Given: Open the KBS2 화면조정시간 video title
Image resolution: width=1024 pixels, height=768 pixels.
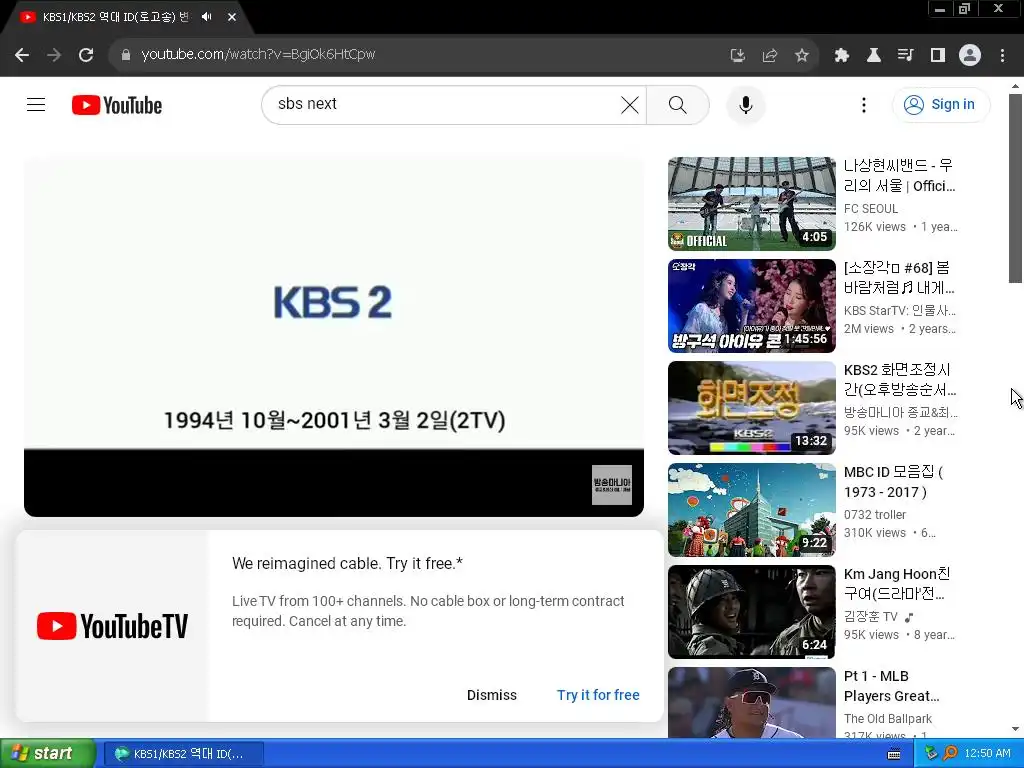Looking at the screenshot, I should tap(900, 379).
